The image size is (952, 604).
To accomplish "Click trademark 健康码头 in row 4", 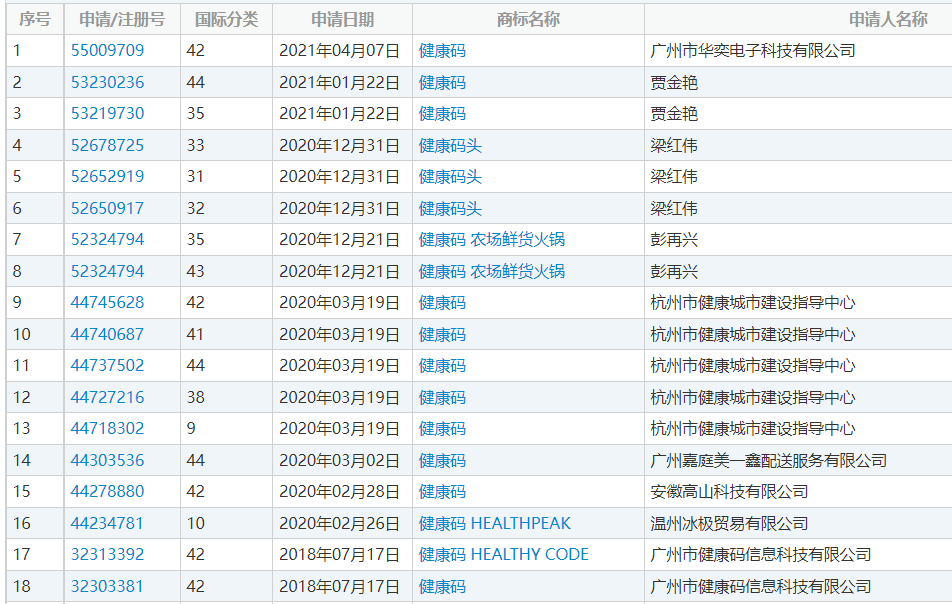I will coord(450,146).
